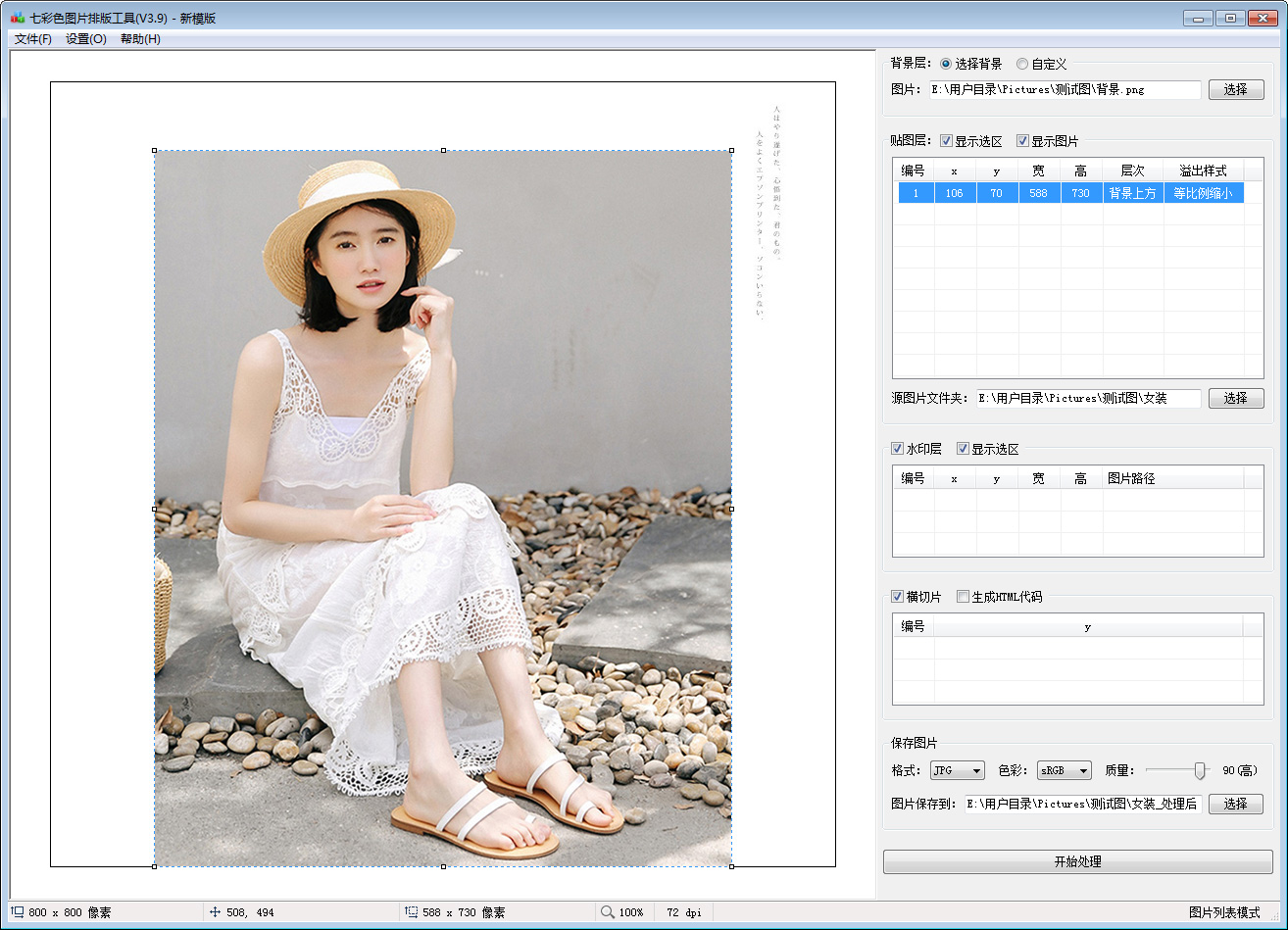Screen dimensions: 1288x930
Task: Click the y value 70 cell
Action: pyautogui.click(x=997, y=193)
